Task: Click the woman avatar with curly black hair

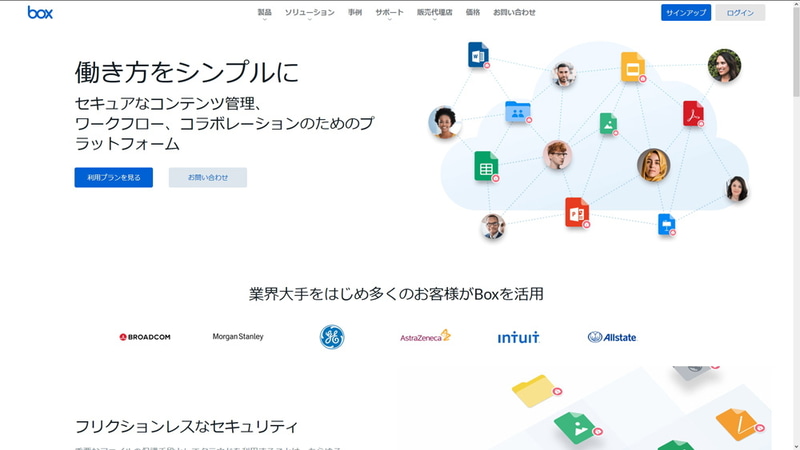Action: click(444, 122)
